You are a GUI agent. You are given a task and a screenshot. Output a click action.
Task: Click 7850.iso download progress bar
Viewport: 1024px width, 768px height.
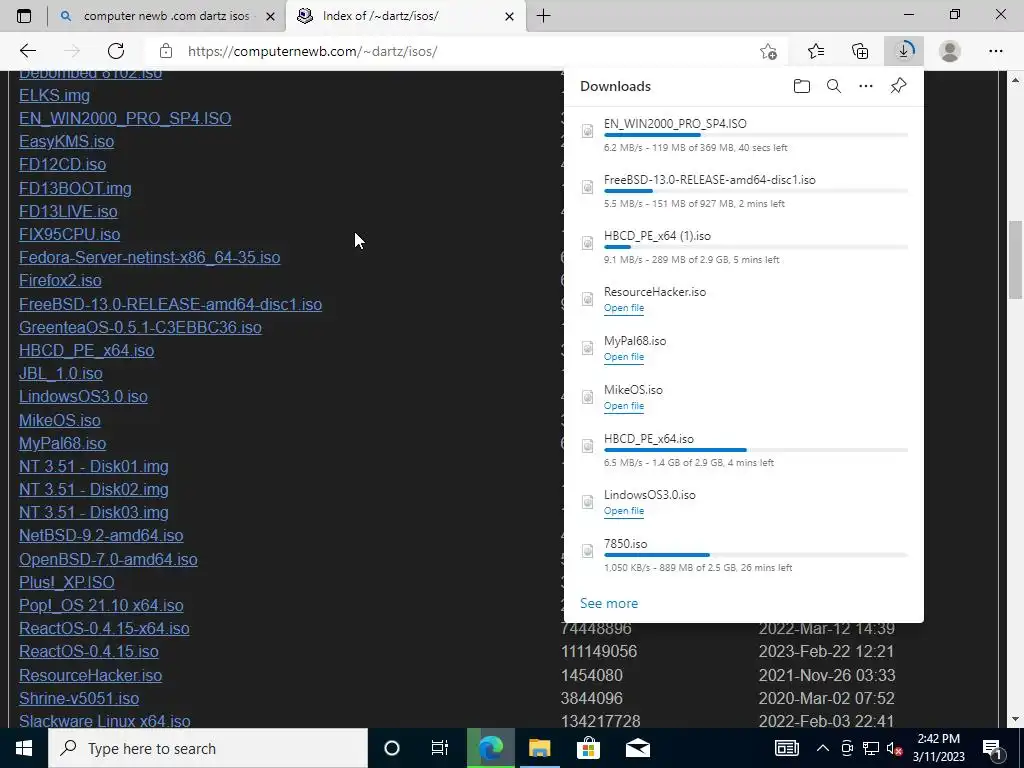tap(756, 555)
